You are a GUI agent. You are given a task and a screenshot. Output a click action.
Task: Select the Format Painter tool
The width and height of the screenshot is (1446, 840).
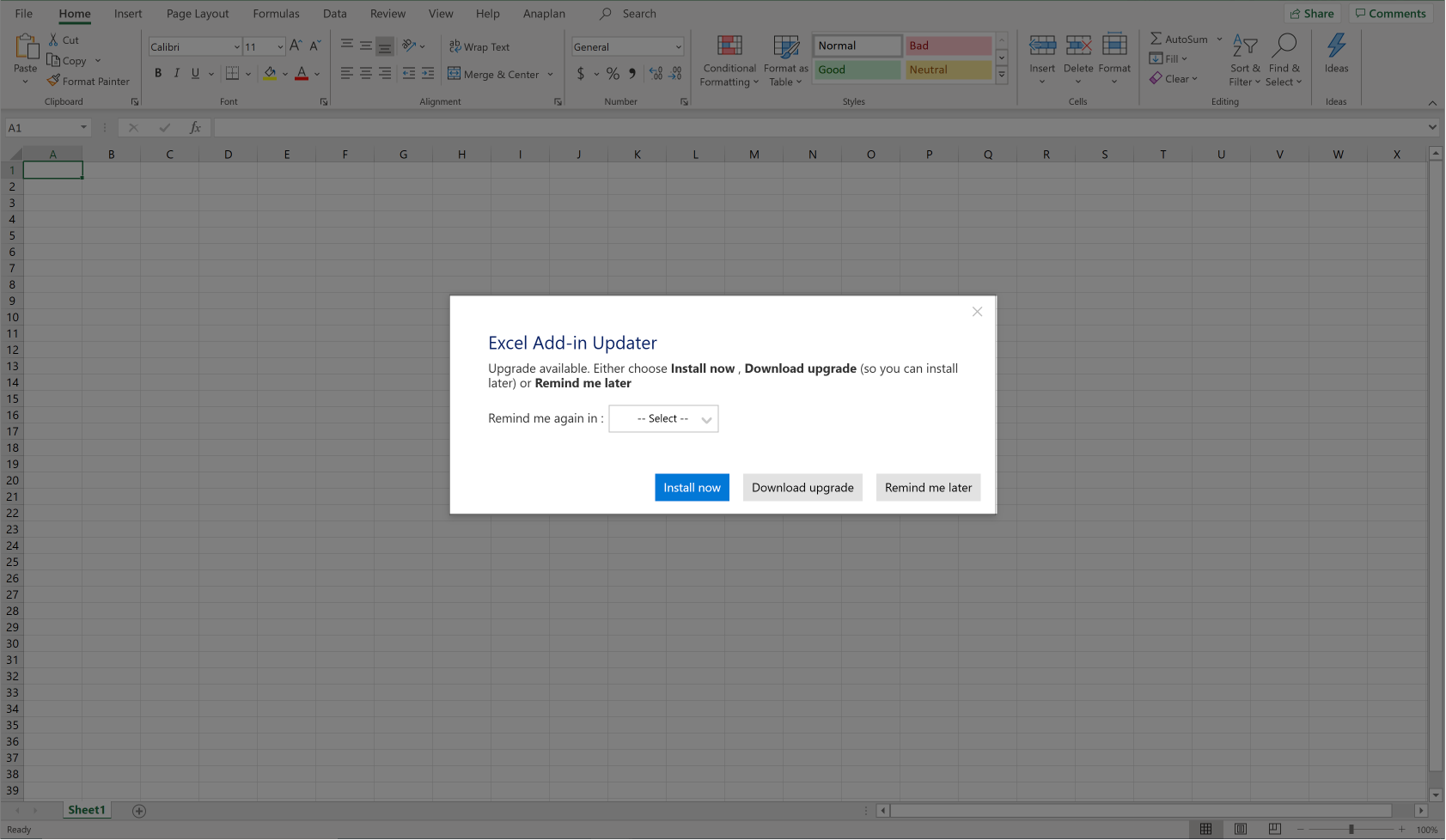click(88, 81)
